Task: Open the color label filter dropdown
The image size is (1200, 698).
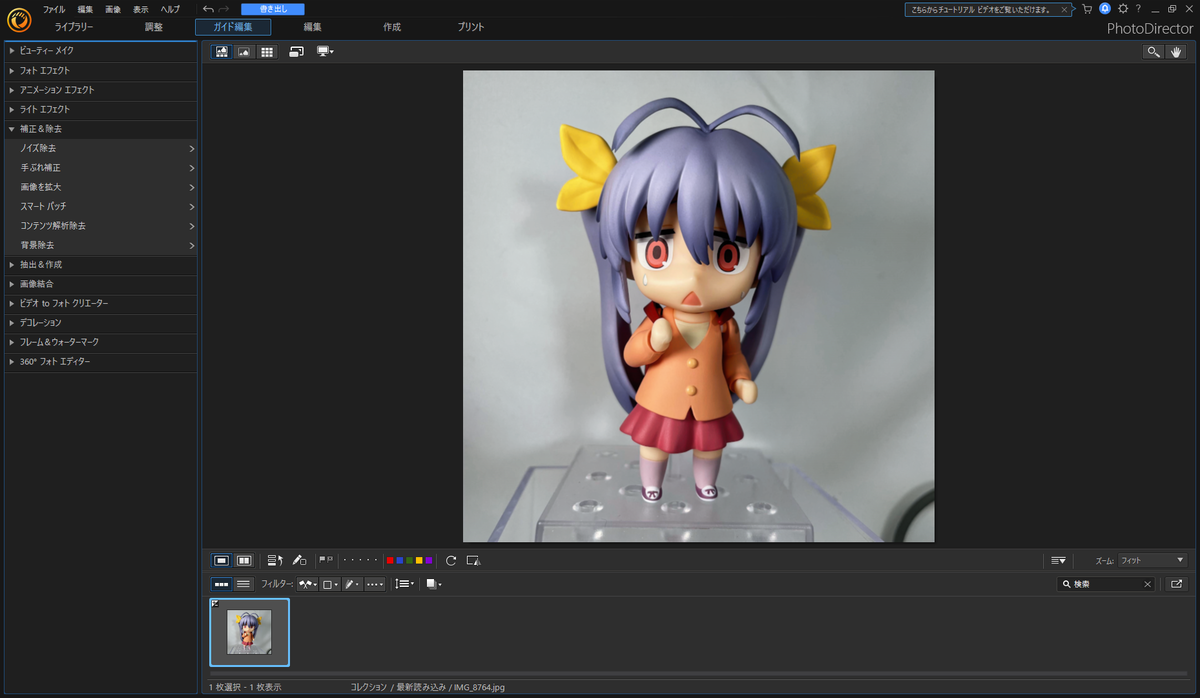Action: [330, 584]
